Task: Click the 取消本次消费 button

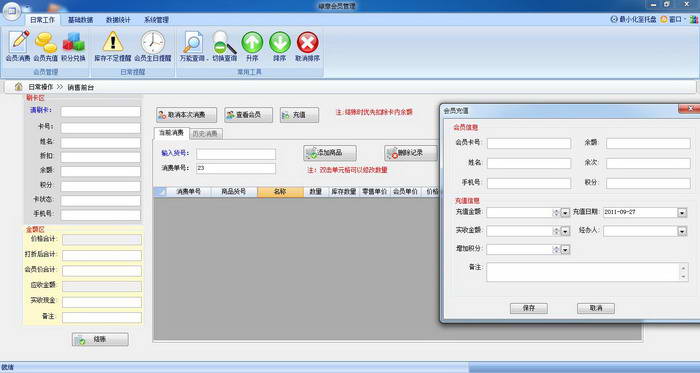Action: (187, 115)
